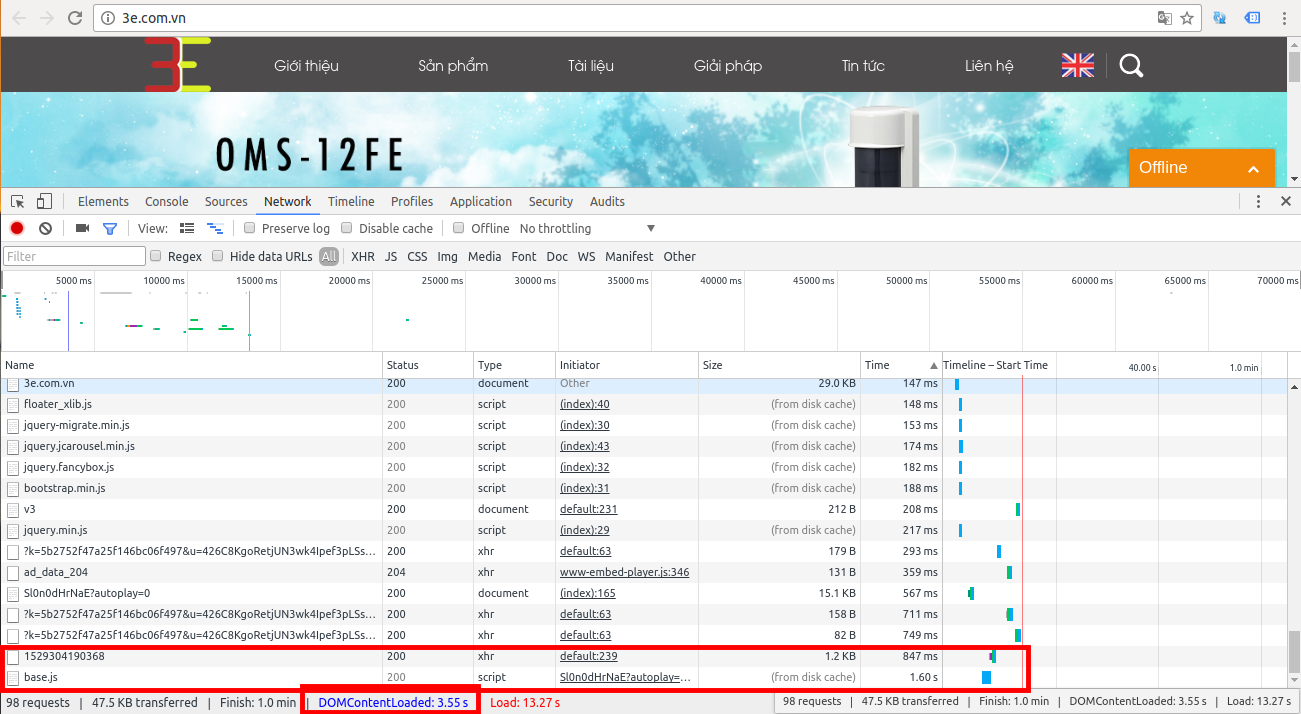Click in the network Filter text box
This screenshot has height=714, width=1301.
(74, 257)
